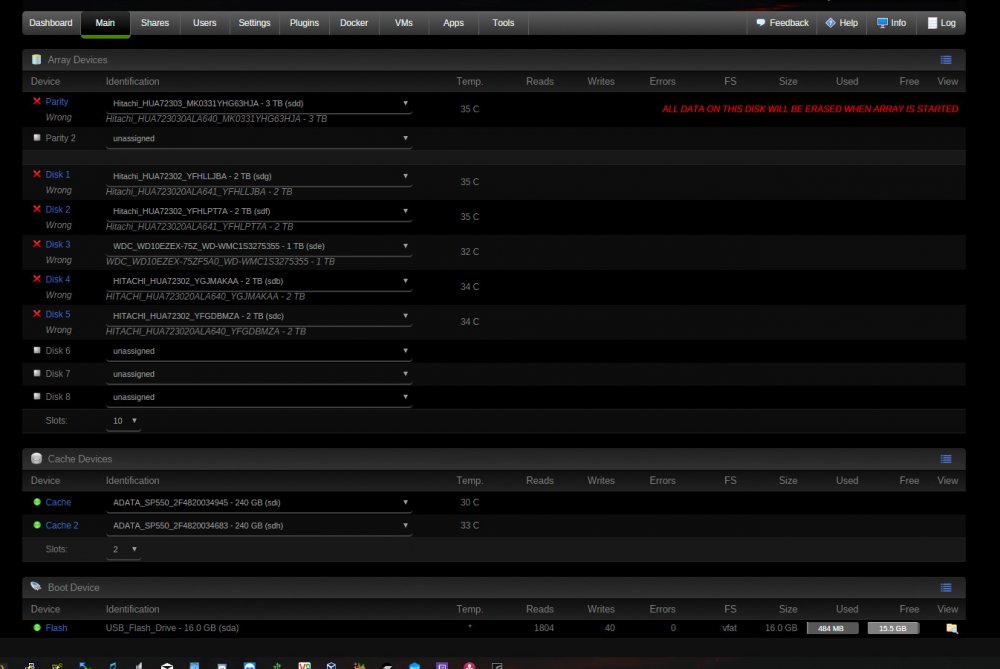Browse the Flash device via folder View icon
1000x669 pixels.
(x=952, y=629)
